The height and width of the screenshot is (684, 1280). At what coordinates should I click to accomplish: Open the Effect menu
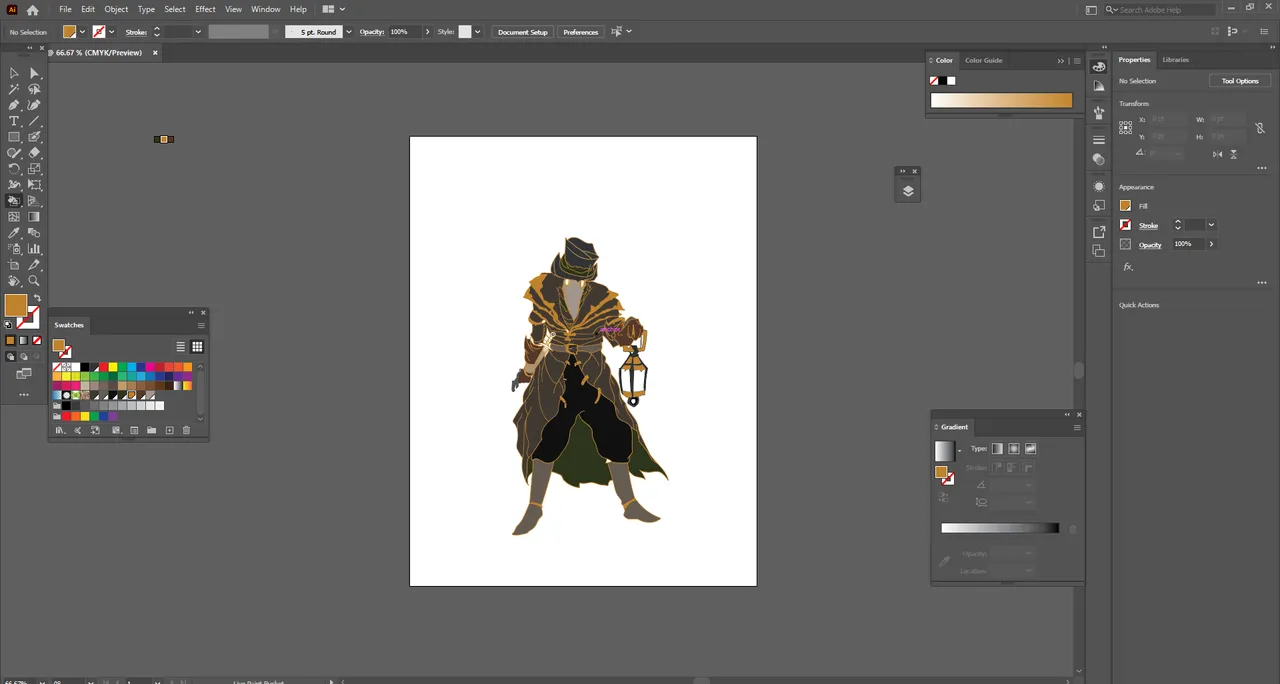click(x=205, y=9)
